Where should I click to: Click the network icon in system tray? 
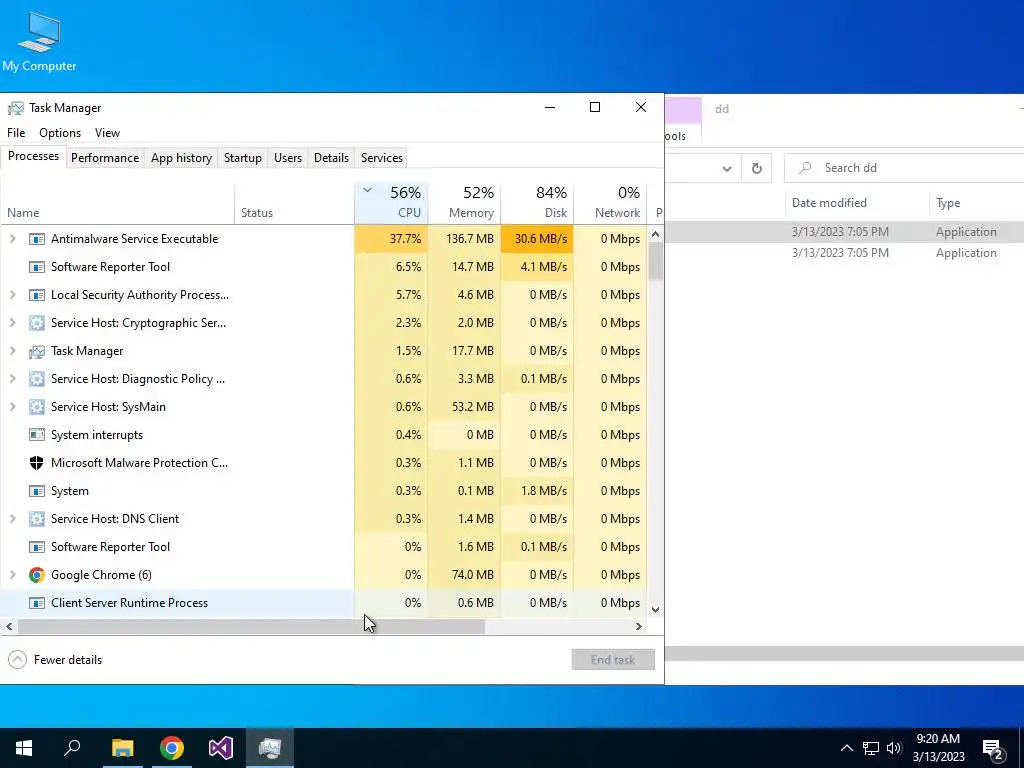[x=871, y=748]
